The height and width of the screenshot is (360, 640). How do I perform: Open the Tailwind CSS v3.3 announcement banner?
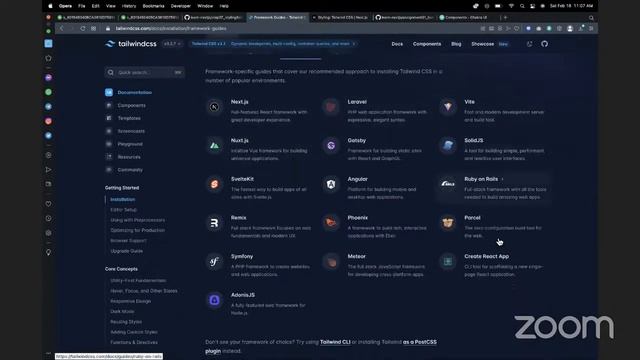(x=273, y=44)
